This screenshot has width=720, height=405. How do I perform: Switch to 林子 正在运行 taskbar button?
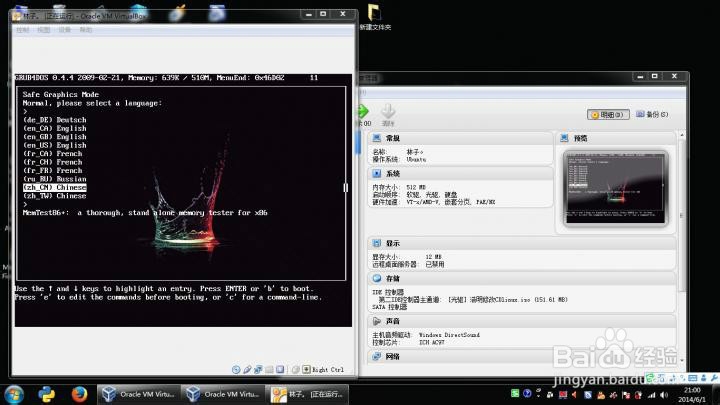(308, 394)
